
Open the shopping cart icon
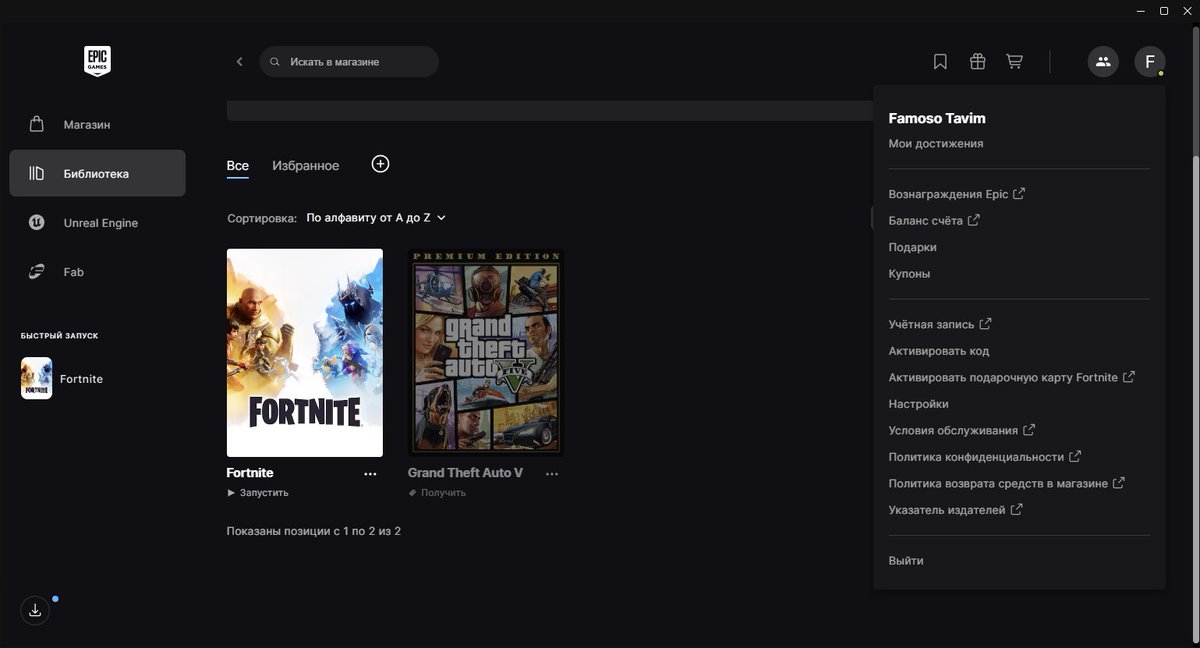[x=1014, y=62]
